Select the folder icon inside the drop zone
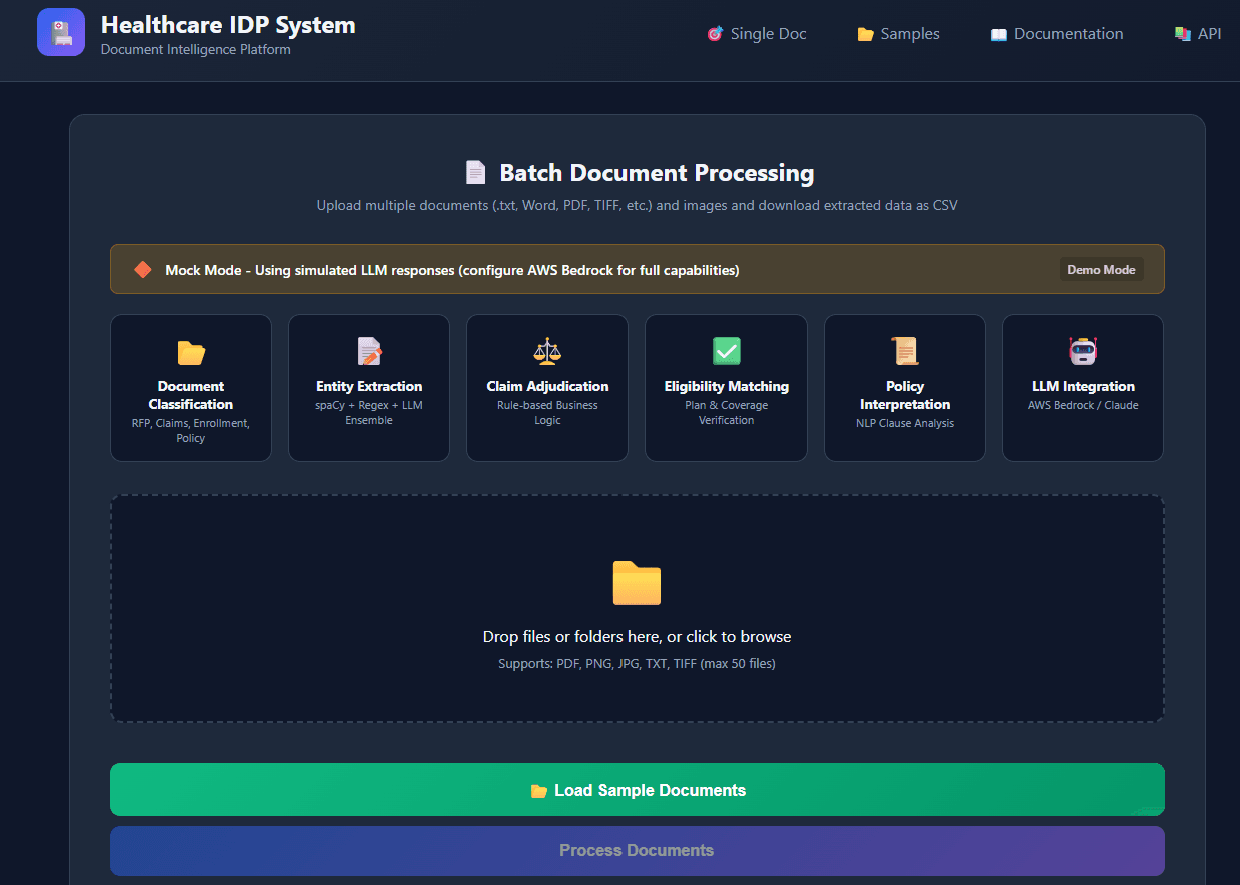Viewport: 1240px width, 885px height. pyautogui.click(x=637, y=583)
